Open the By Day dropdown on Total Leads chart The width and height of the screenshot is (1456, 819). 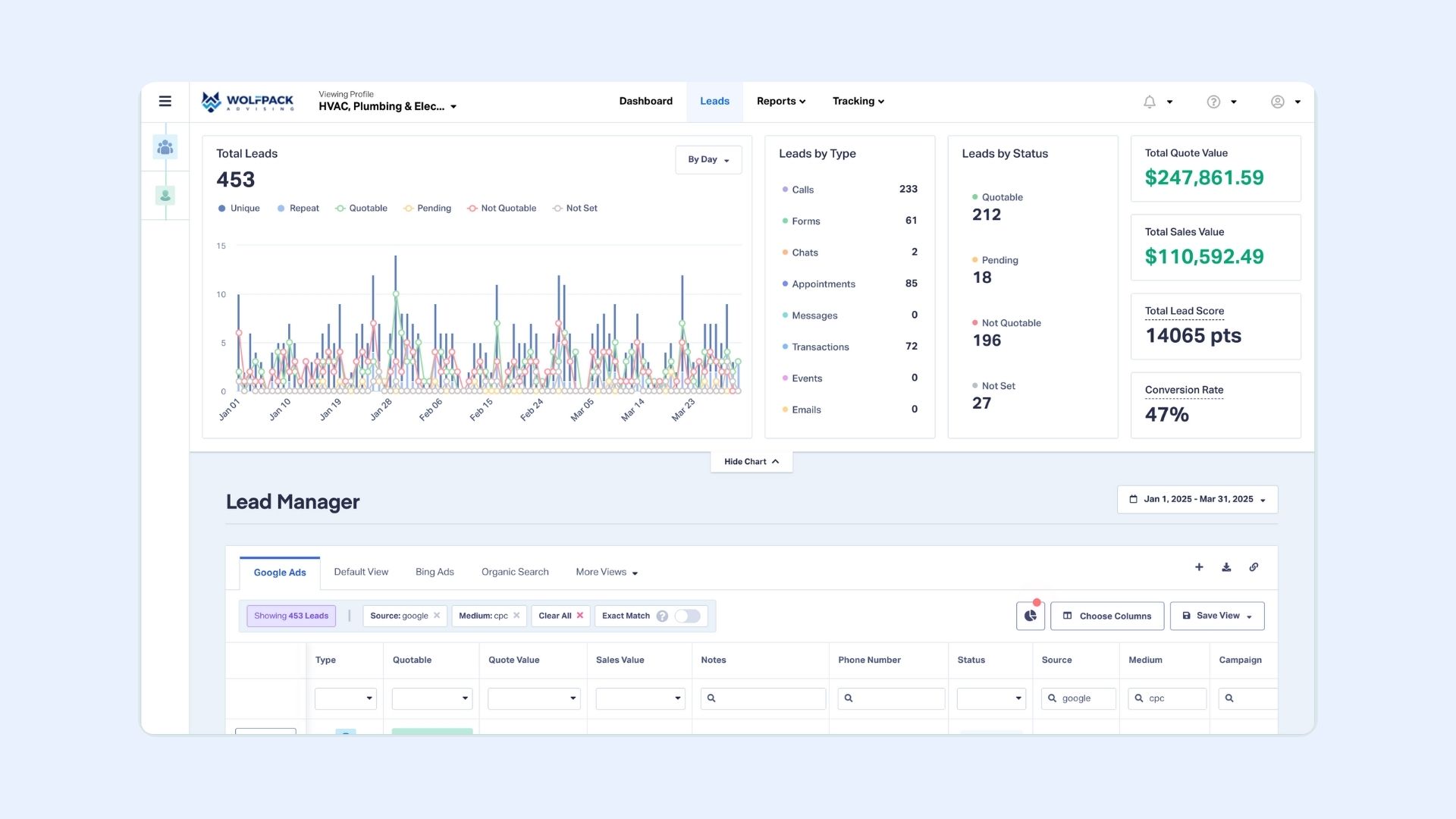click(x=708, y=159)
